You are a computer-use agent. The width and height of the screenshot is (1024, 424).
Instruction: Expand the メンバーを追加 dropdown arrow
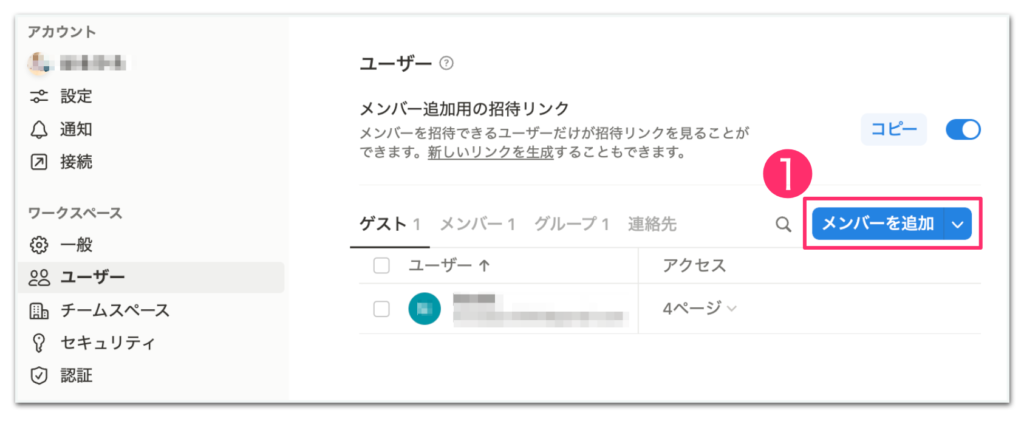pyautogui.click(x=958, y=225)
